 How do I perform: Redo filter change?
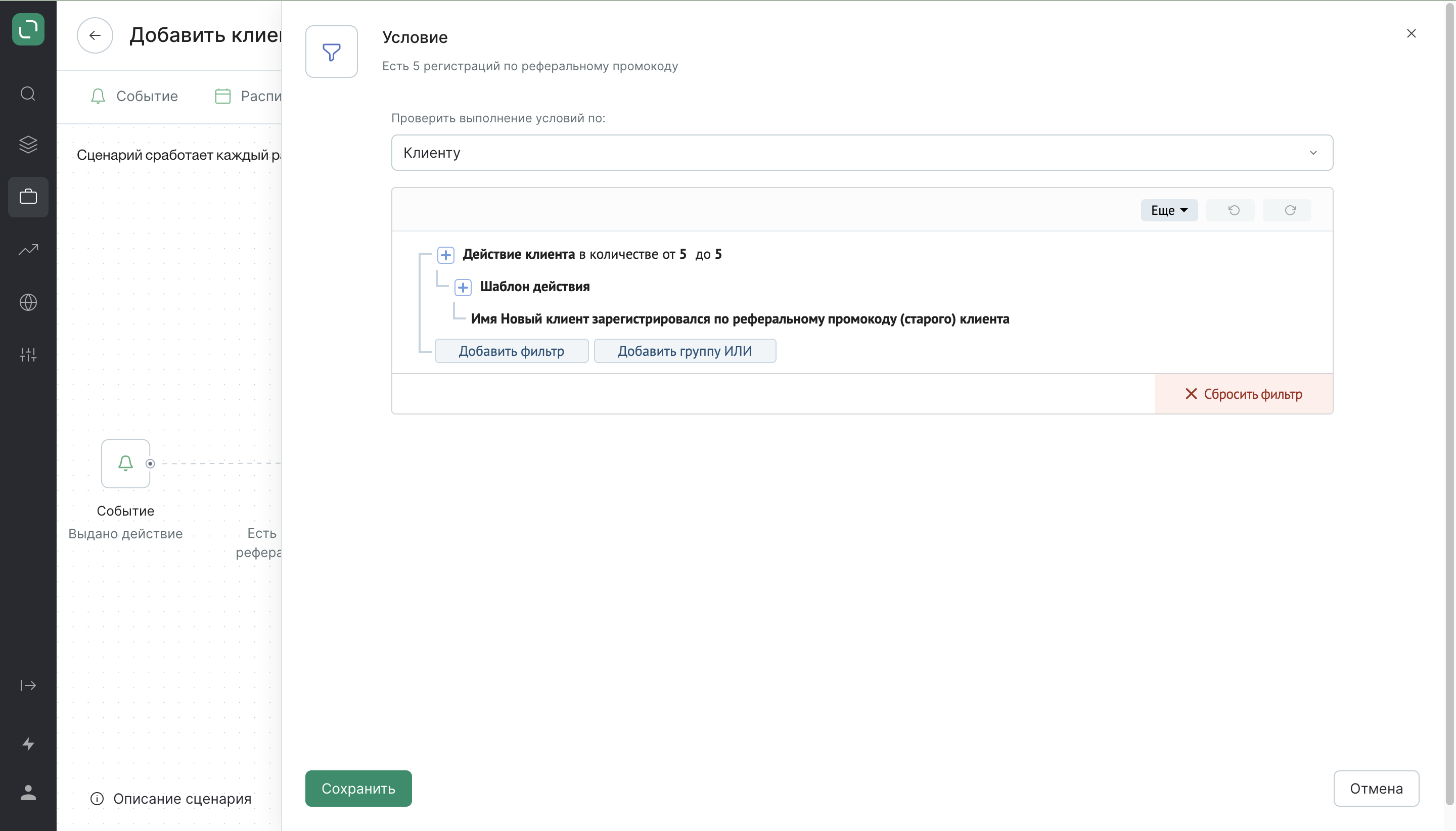[x=1287, y=210]
